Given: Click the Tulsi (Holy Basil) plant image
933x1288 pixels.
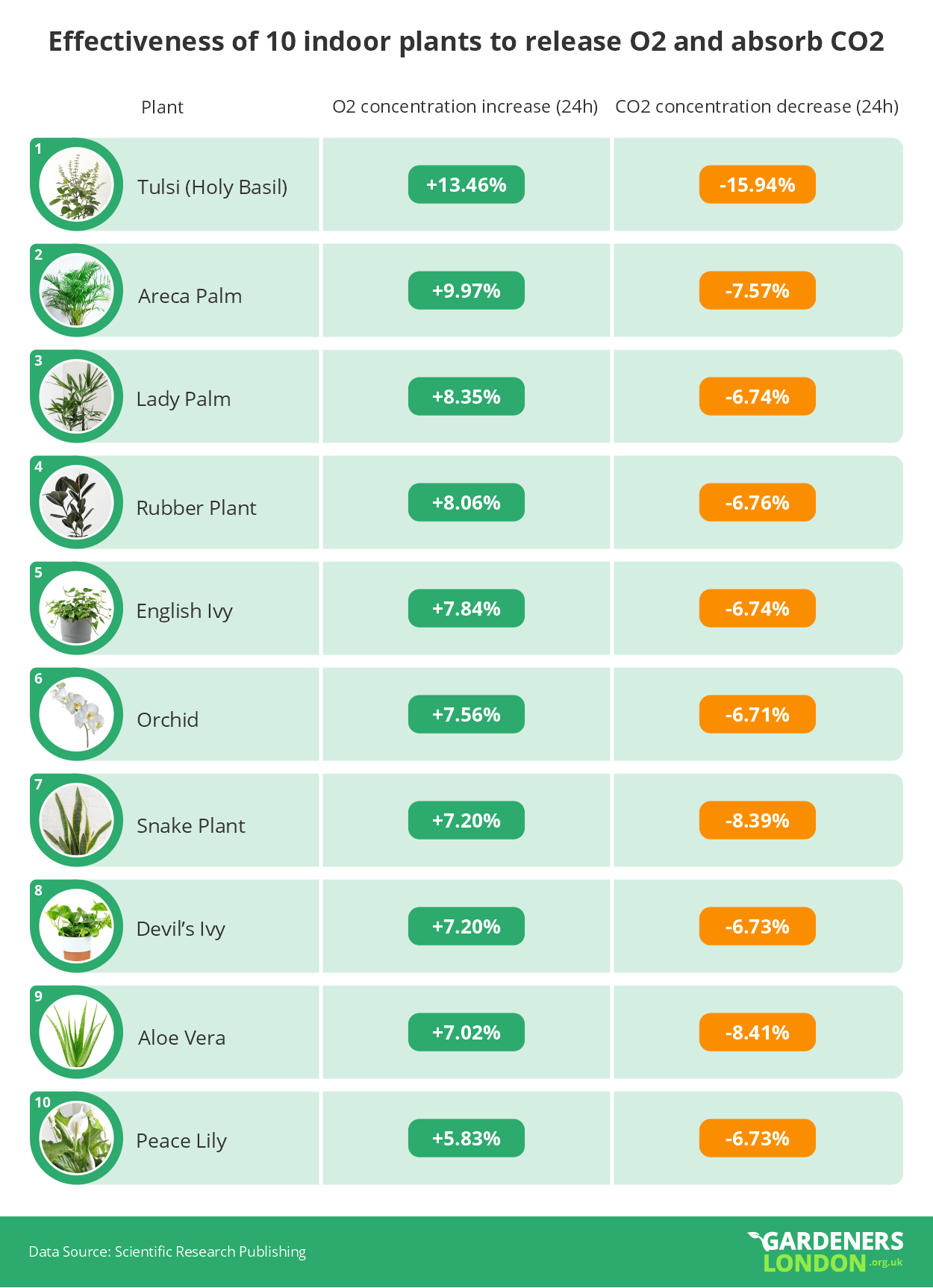Looking at the screenshot, I should click(x=76, y=184).
